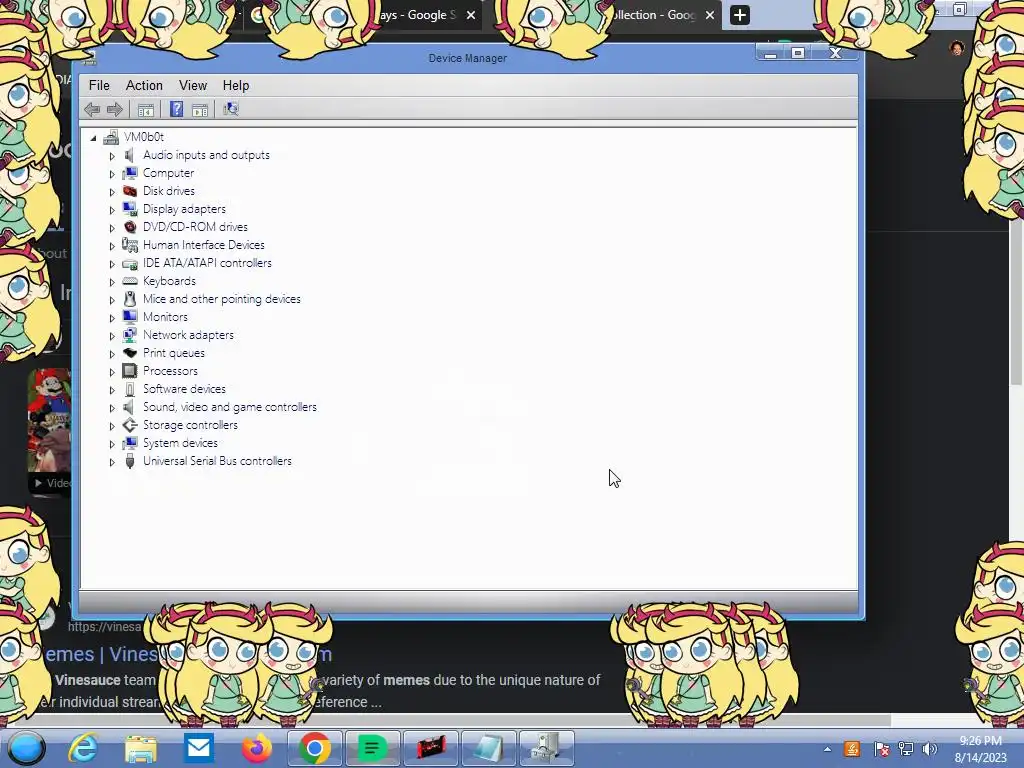Click the Processors chip icon
1024x768 pixels.
(x=130, y=370)
